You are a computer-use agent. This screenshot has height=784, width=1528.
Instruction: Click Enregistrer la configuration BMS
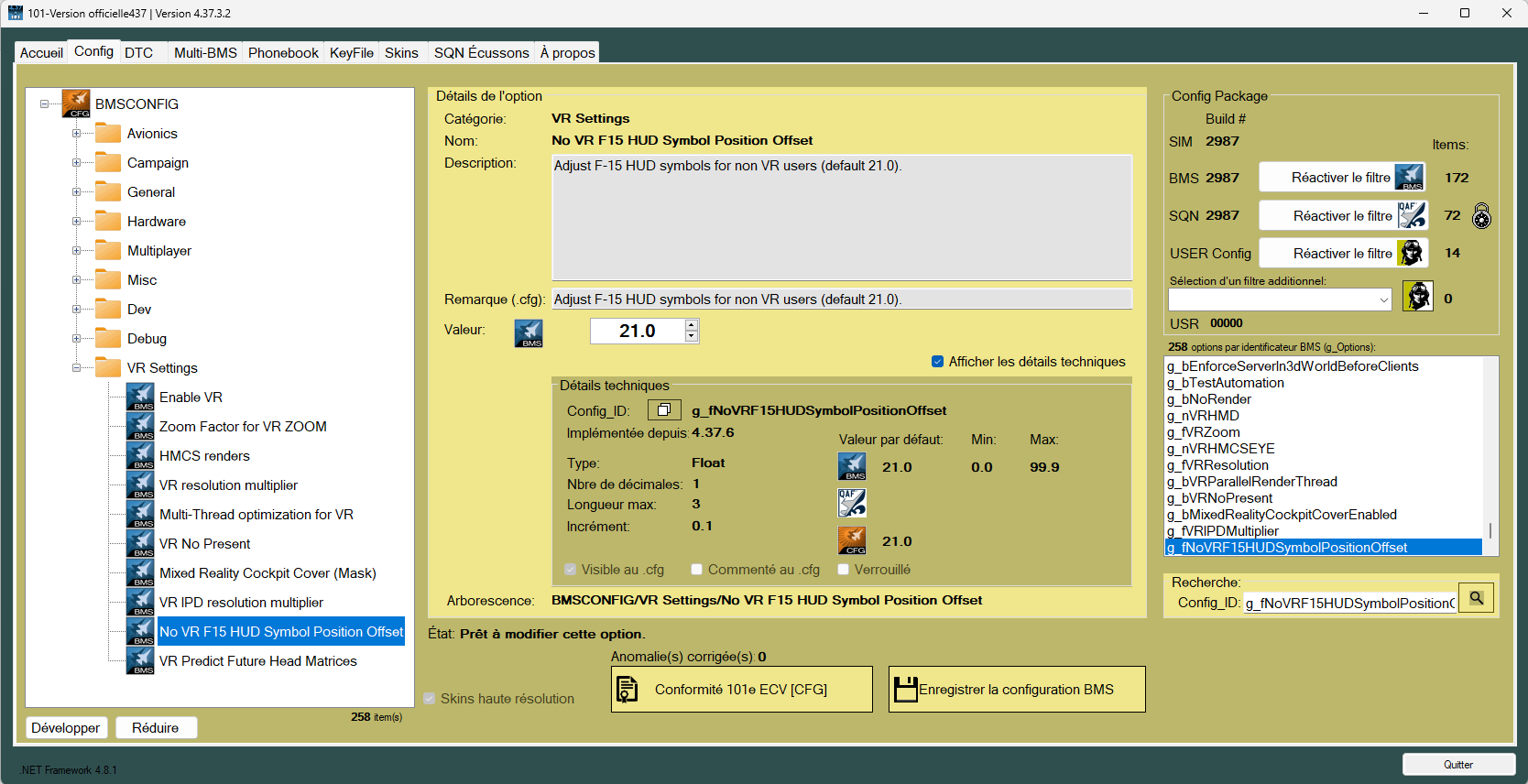(1017, 689)
